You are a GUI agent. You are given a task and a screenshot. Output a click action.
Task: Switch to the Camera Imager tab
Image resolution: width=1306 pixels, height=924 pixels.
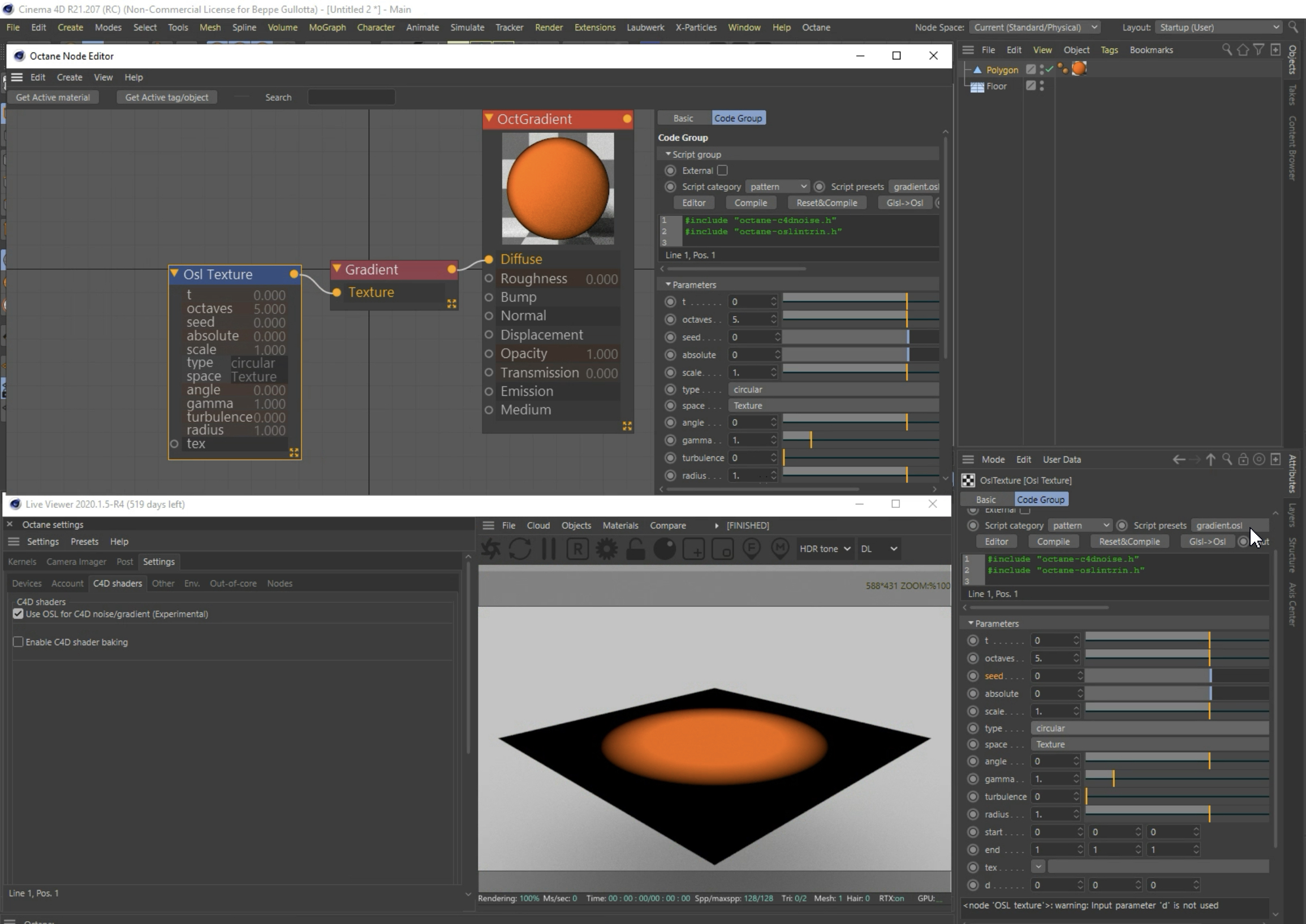pos(76,562)
